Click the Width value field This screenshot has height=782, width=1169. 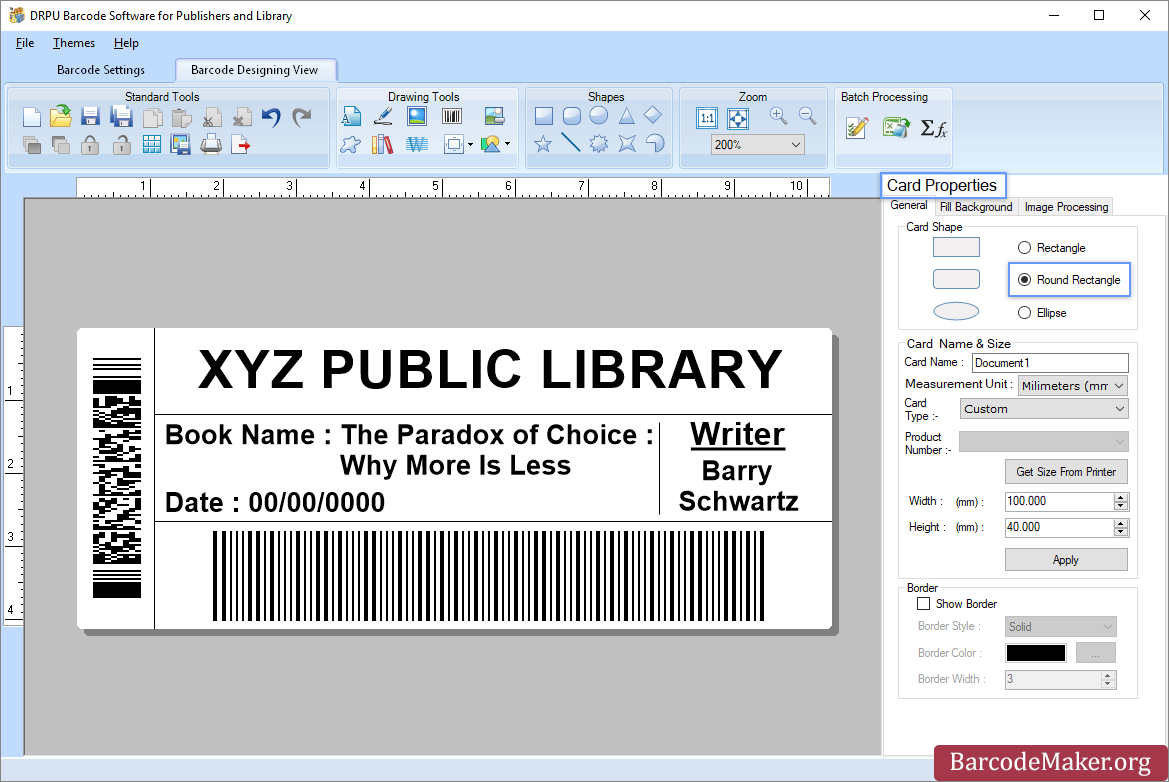(1059, 502)
